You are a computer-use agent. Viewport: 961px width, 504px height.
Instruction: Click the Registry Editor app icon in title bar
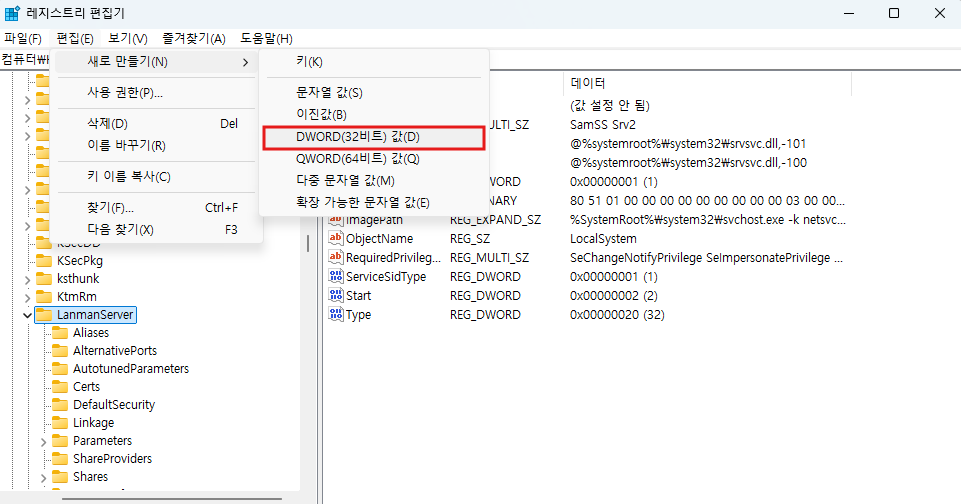pos(13,13)
